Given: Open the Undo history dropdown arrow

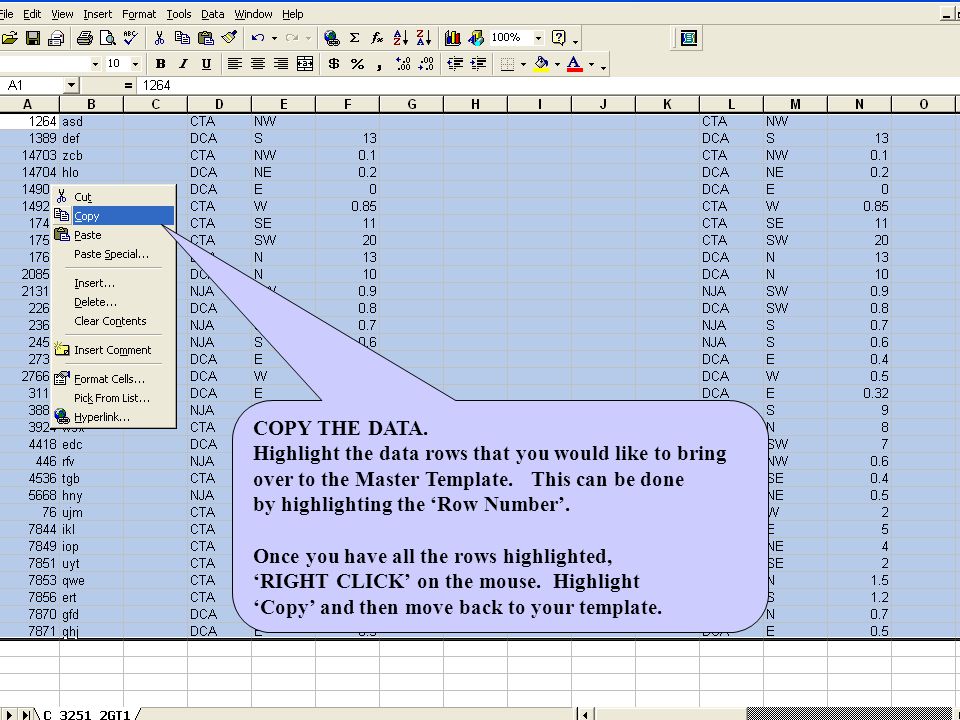Looking at the screenshot, I should 274,38.
